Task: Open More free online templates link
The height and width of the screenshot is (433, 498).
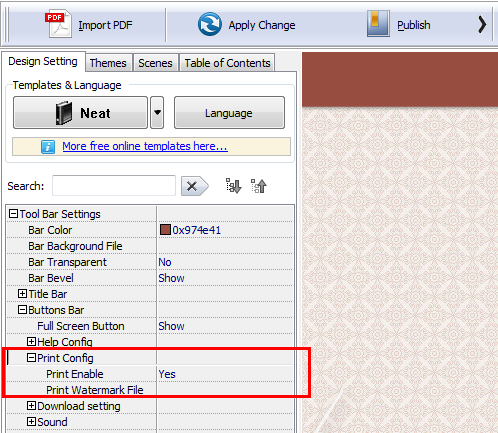Action: [x=145, y=146]
